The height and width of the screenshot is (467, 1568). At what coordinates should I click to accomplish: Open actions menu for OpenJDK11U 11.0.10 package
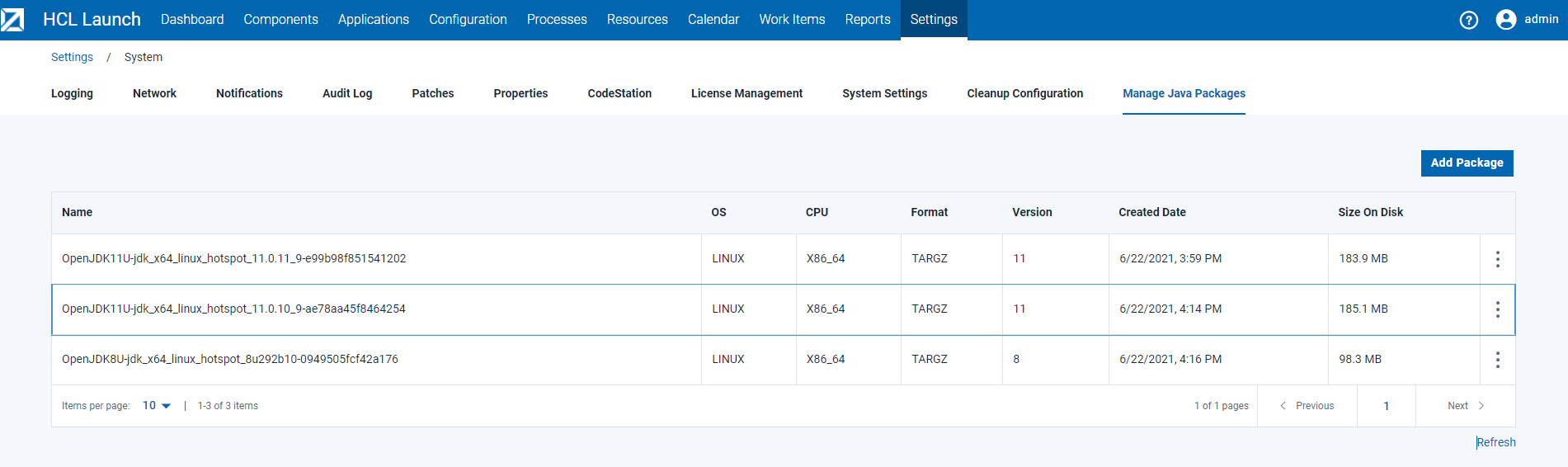(x=1497, y=309)
